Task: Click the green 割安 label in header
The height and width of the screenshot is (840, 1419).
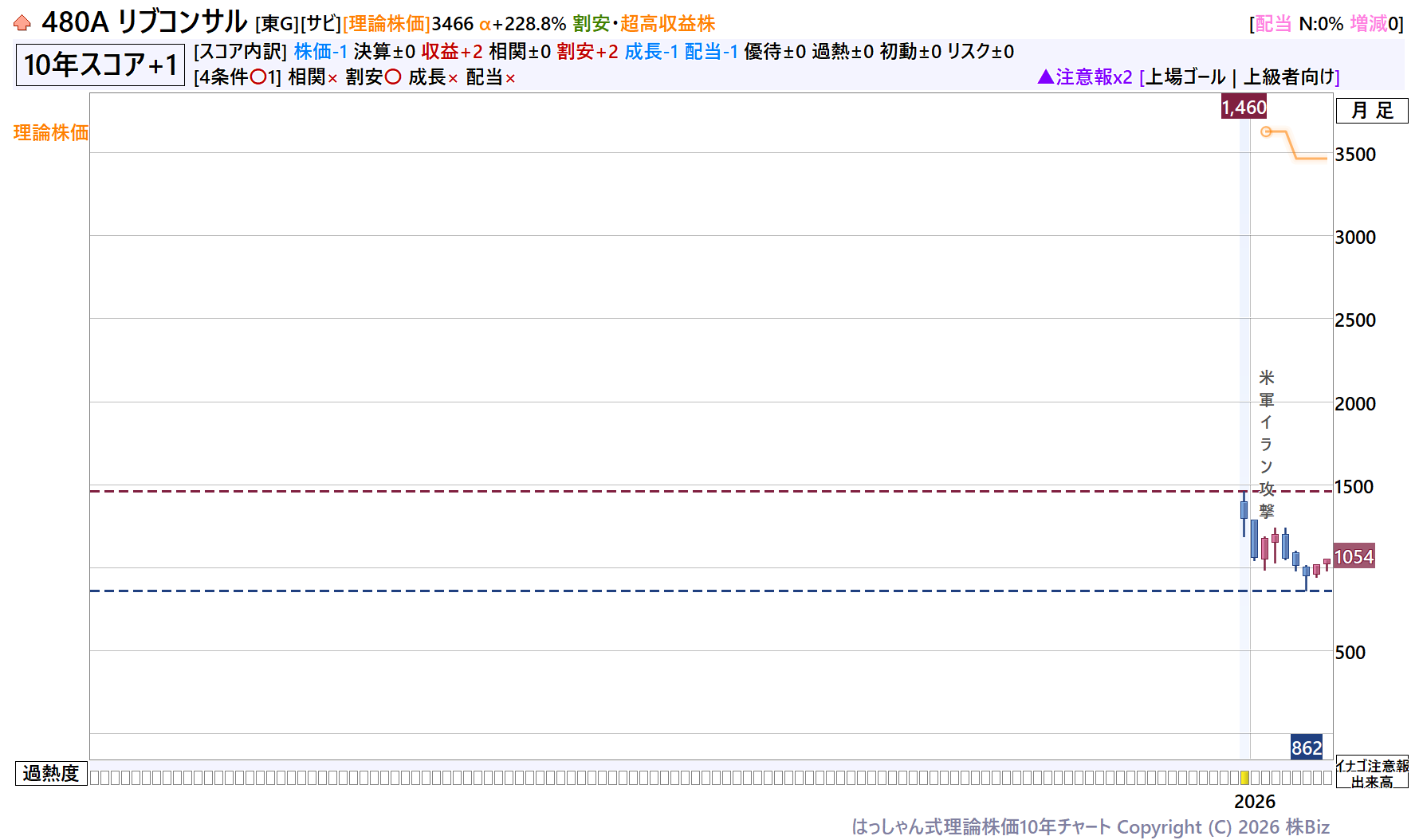Action: (592, 24)
